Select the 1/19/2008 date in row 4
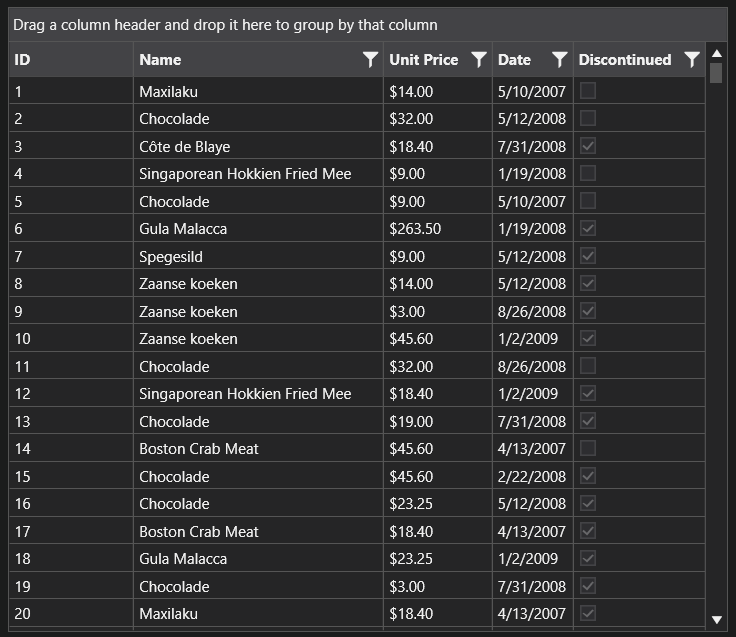The height and width of the screenshot is (637, 736). (x=533, y=174)
